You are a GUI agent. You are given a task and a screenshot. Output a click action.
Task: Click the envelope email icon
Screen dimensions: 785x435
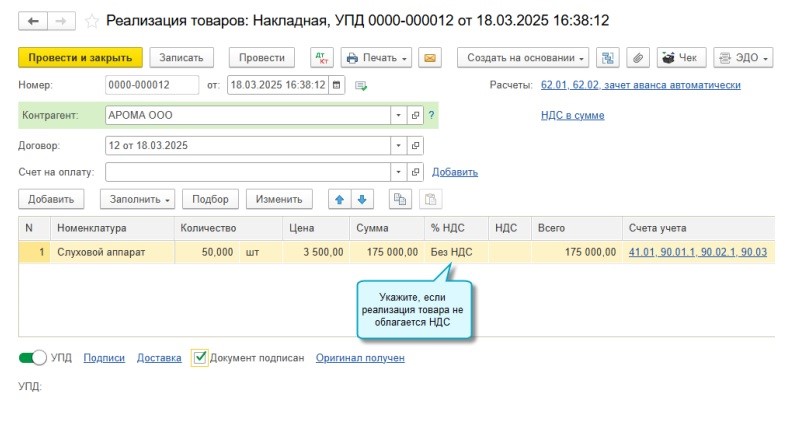click(431, 58)
